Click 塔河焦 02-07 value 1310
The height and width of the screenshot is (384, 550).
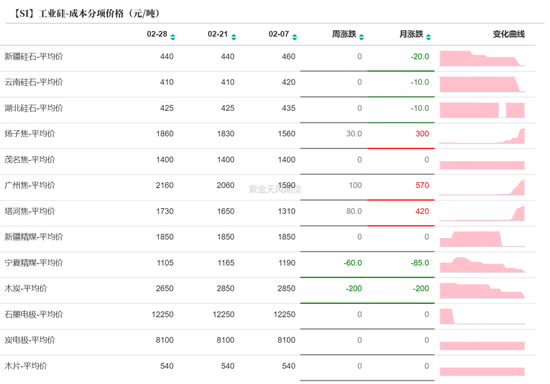point(287,211)
